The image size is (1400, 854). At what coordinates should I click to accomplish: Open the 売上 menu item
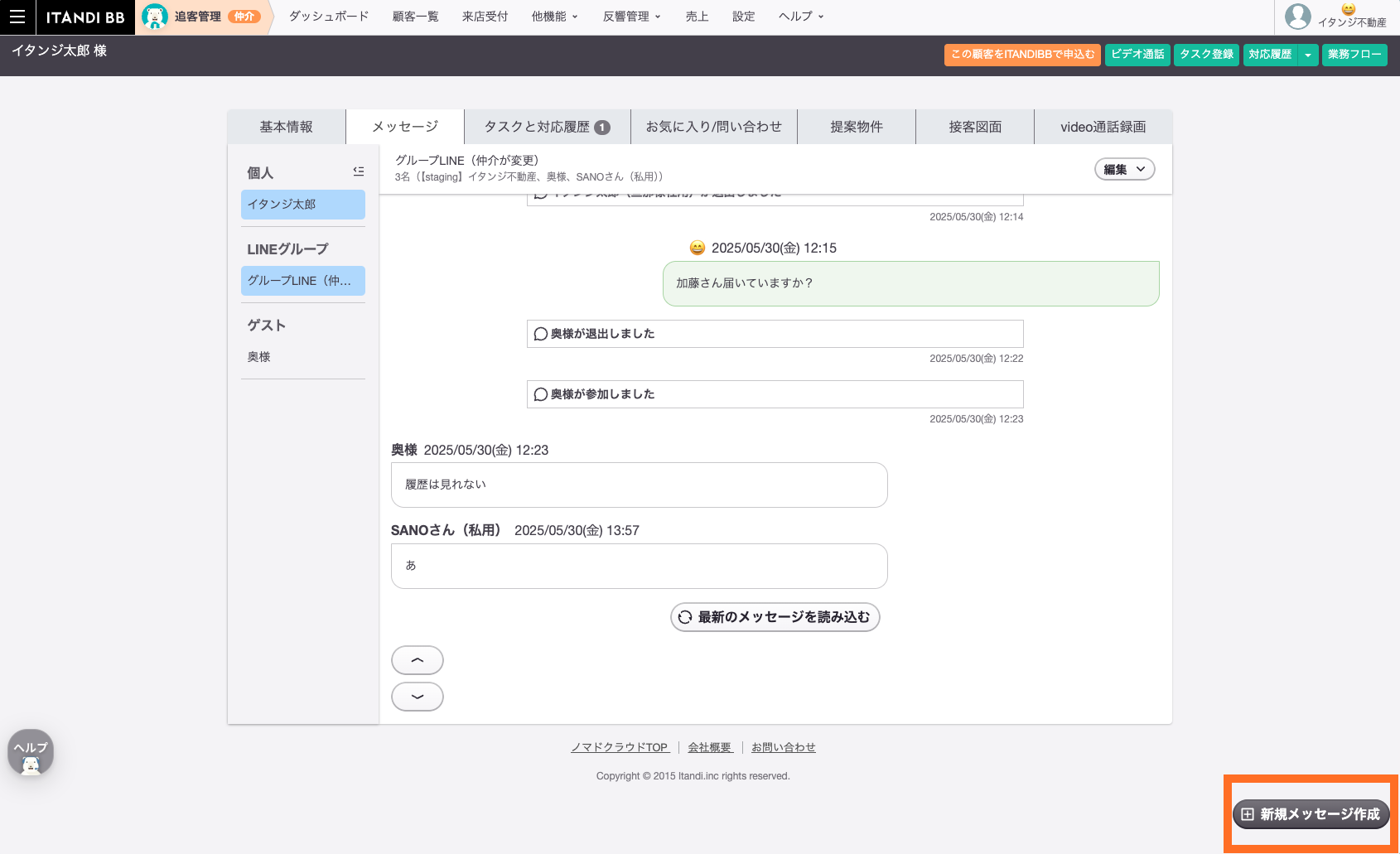697,17
